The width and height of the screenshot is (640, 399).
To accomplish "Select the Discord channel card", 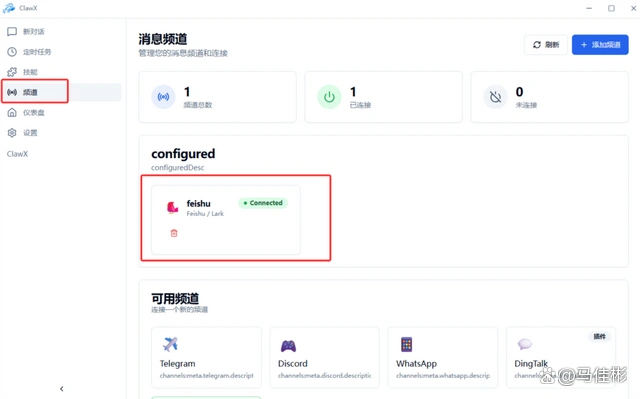I will click(x=324, y=357).
